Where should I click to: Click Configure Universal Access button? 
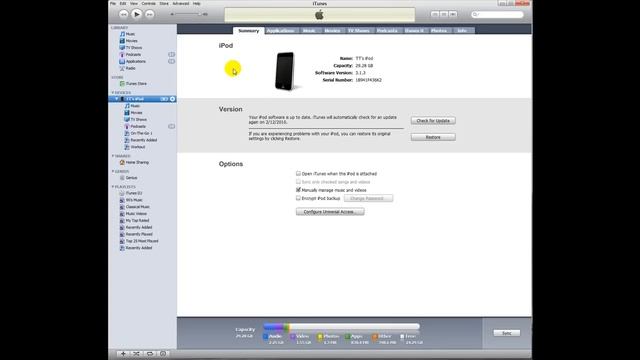[x=330, y=212]
